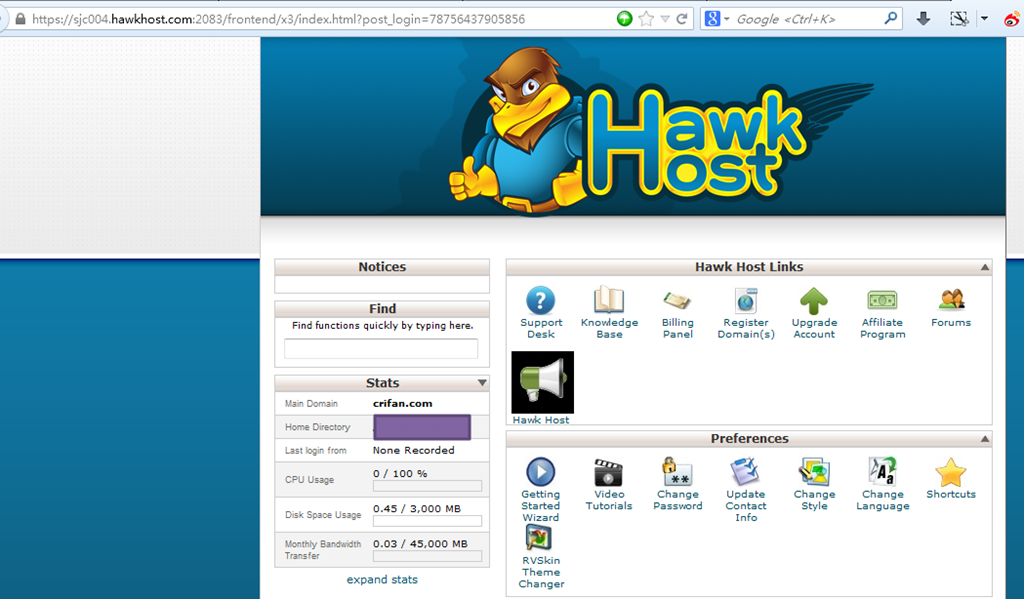Click the green arrow icon in address bar
This screenshot has height=599, width=1024.
[x=625, y=19]
